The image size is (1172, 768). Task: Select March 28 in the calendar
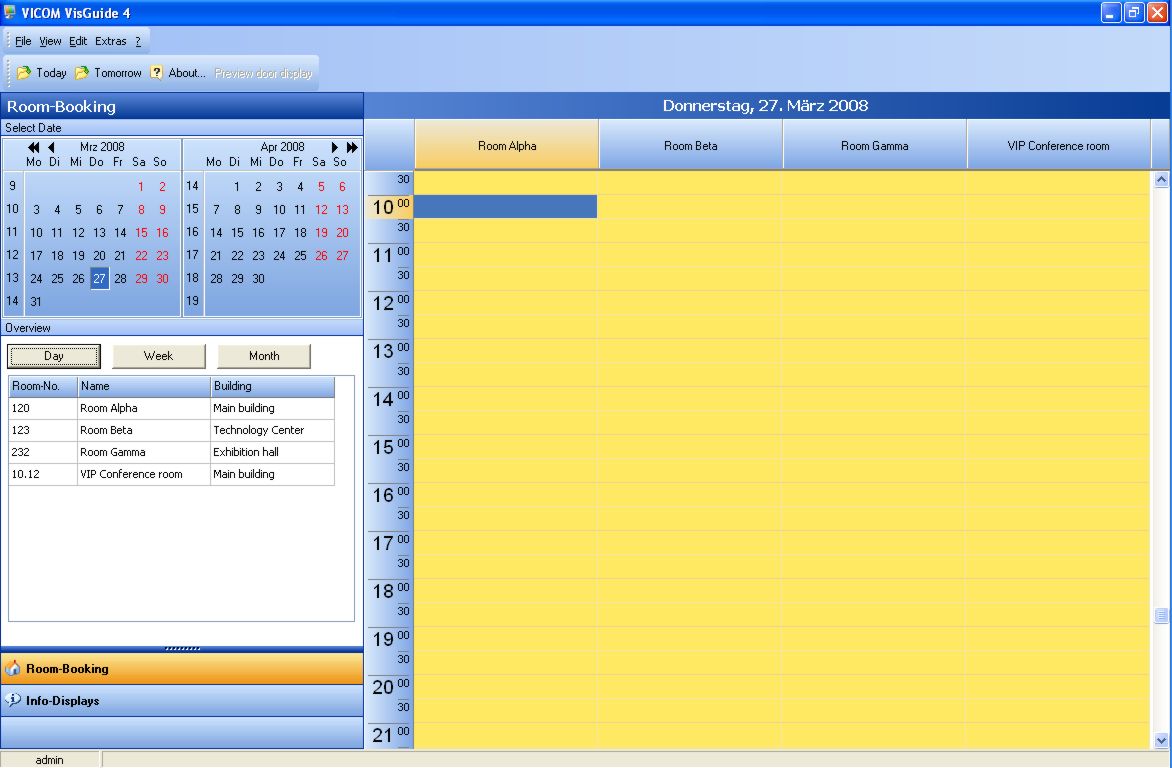120,279
